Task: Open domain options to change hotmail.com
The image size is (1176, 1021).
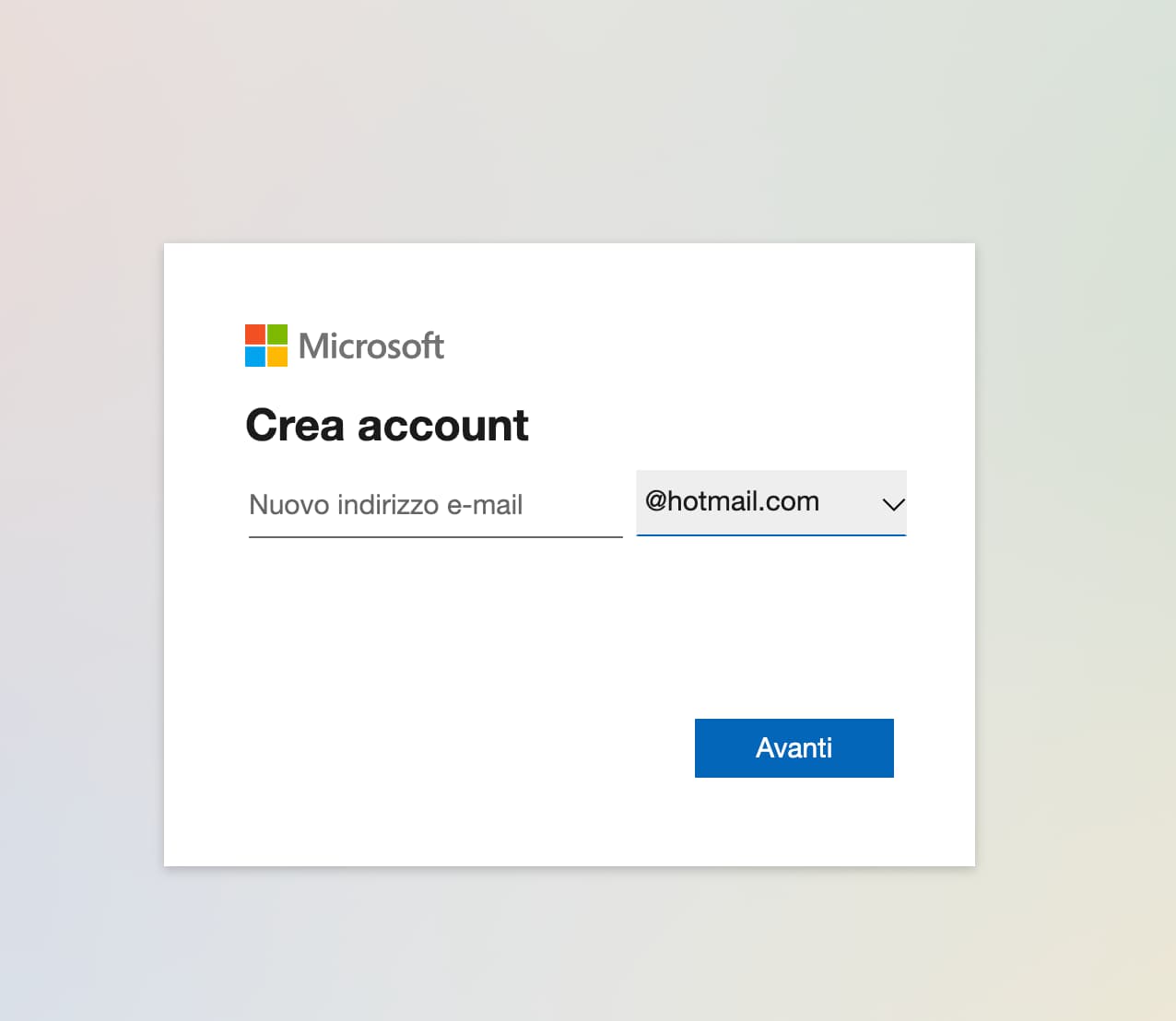Action: tap(770, 503)
